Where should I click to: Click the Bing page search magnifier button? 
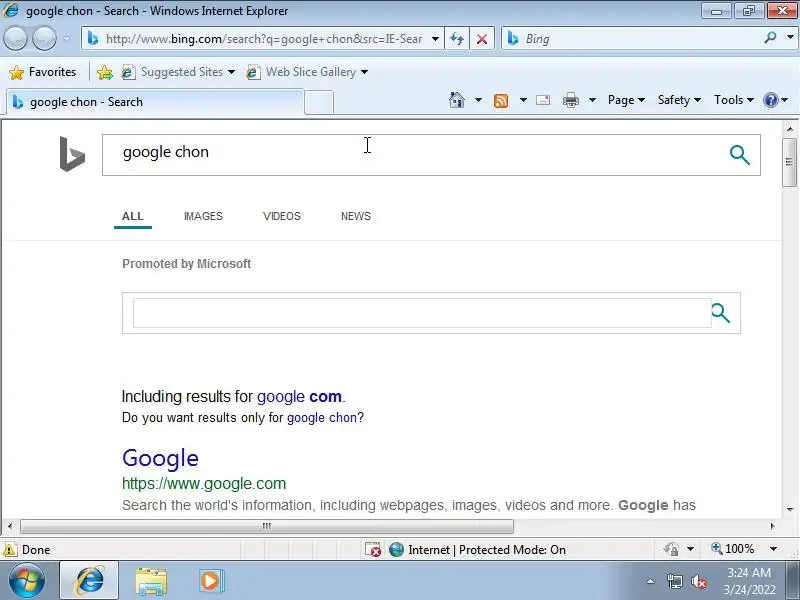click(740, 155)
